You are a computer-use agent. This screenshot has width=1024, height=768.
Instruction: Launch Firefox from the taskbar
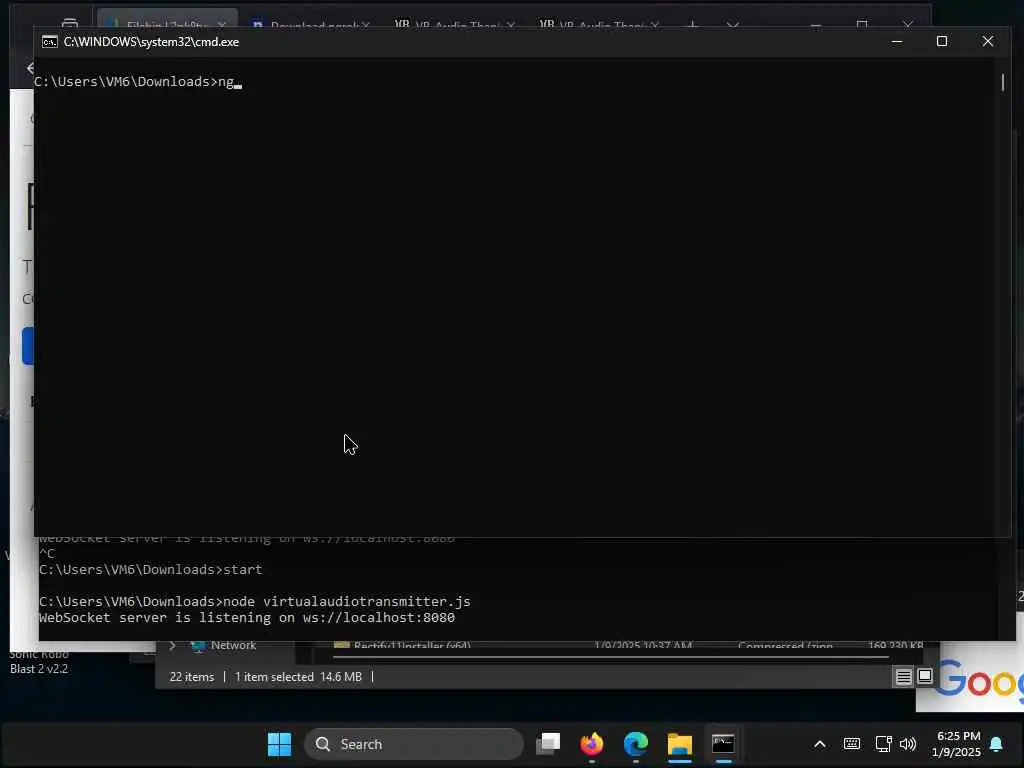592,744
